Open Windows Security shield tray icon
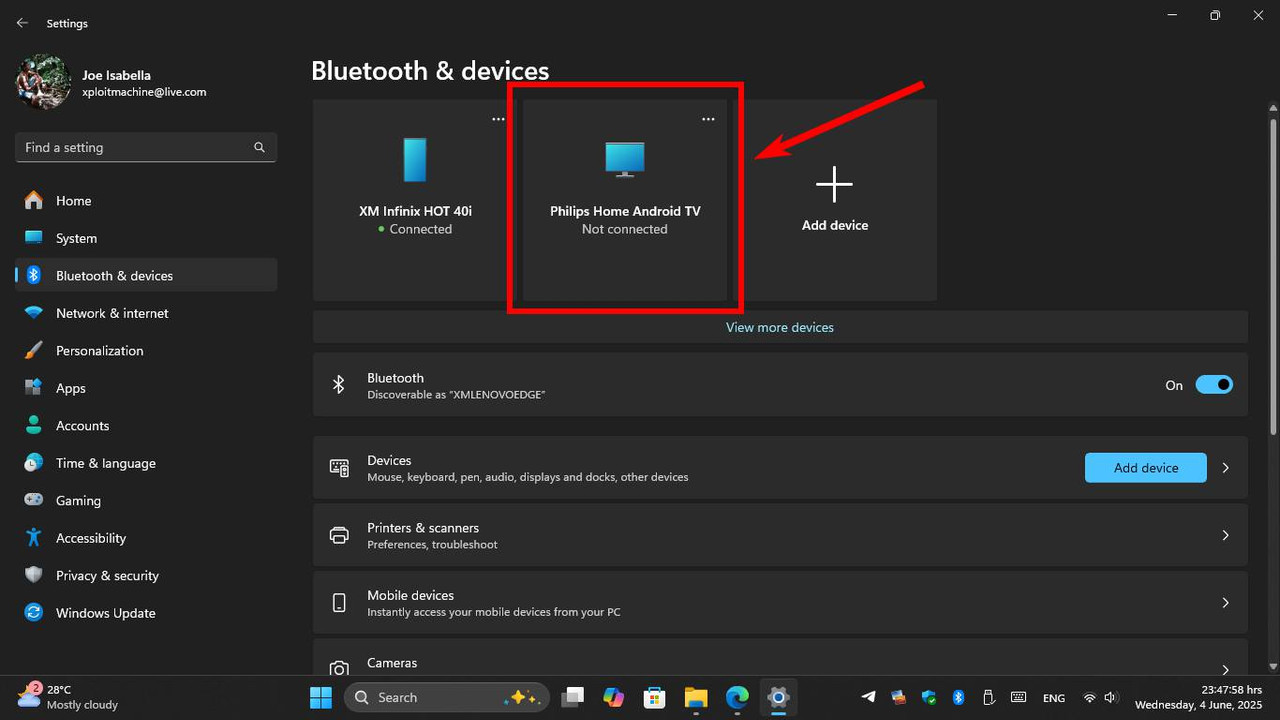The image size is (1280, 720). (929, 697)
